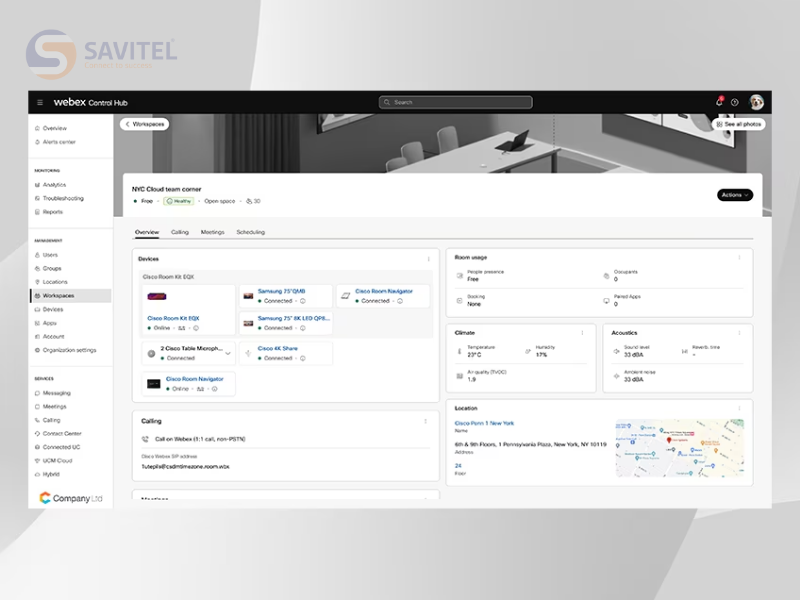Screen dimensions: 800x600
Task: Switch to the Calling tab
Action: pos(180,232)
